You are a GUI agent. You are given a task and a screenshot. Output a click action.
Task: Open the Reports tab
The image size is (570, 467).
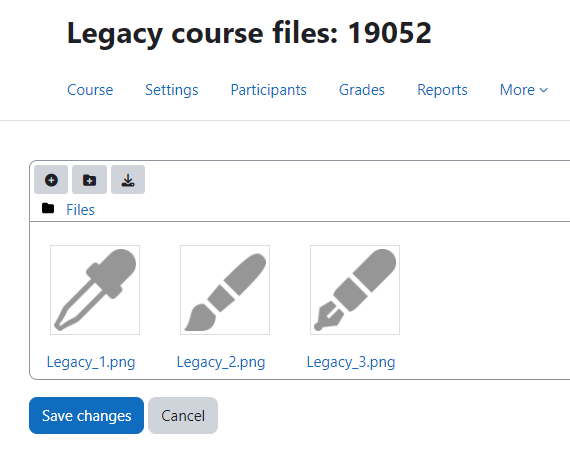coord(442,90)
